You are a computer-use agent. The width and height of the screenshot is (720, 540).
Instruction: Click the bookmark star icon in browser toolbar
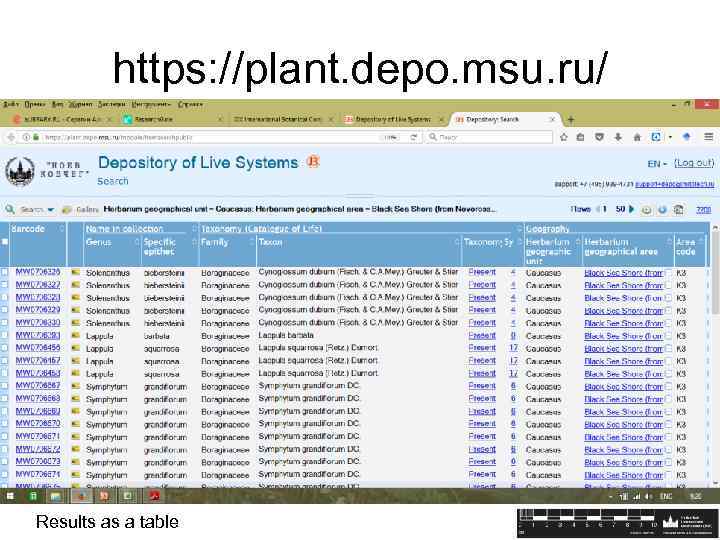pyautogui.click(x=564, y=137)
